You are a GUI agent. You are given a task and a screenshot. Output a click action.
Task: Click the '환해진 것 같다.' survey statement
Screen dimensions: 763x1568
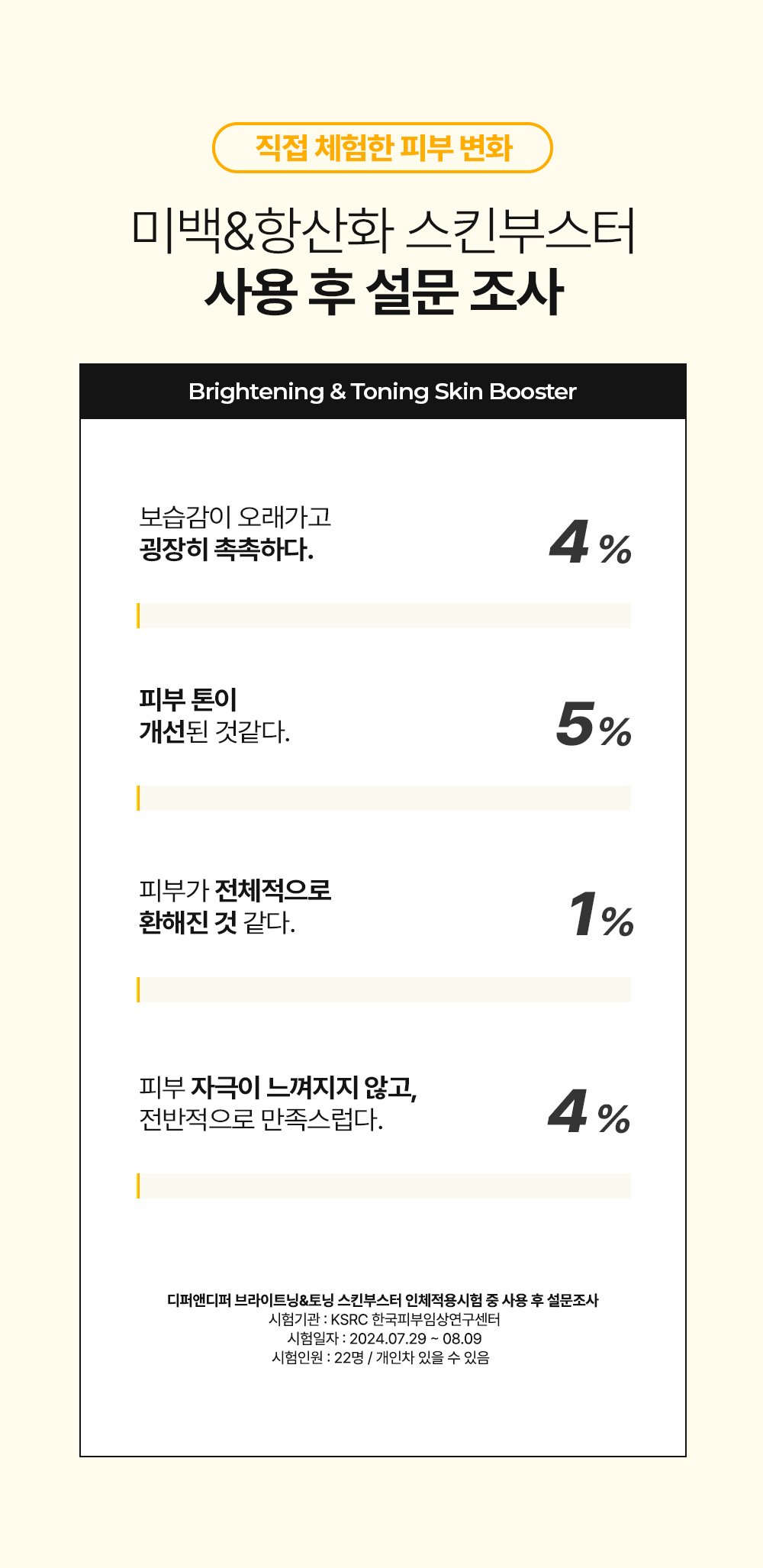(x=217, y=922)
